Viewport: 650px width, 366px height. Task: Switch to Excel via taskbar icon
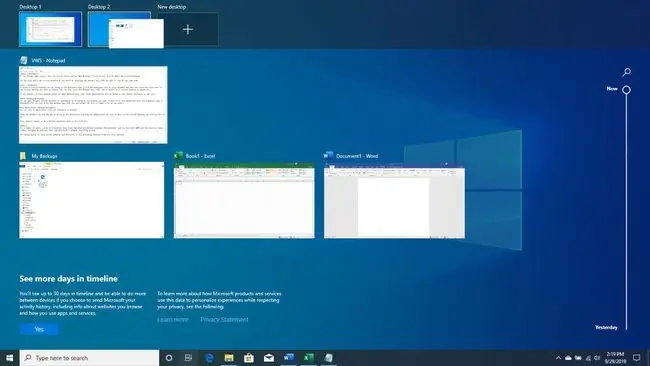coord(308,358)
